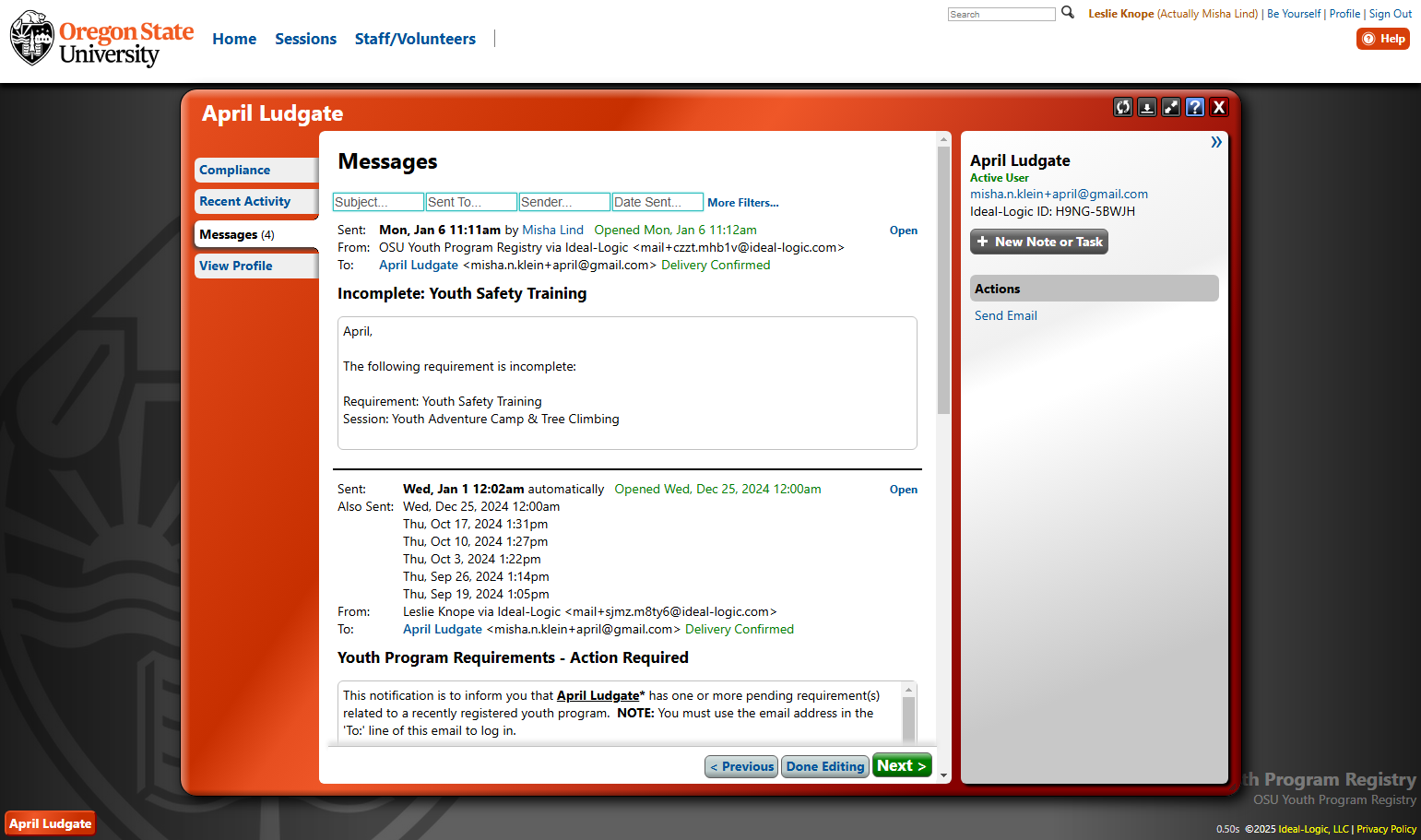The width and height of the screenshot is (1421, 840).
Task: Collapse the side panel with double chevron
Action: [x=1216, y=142]
